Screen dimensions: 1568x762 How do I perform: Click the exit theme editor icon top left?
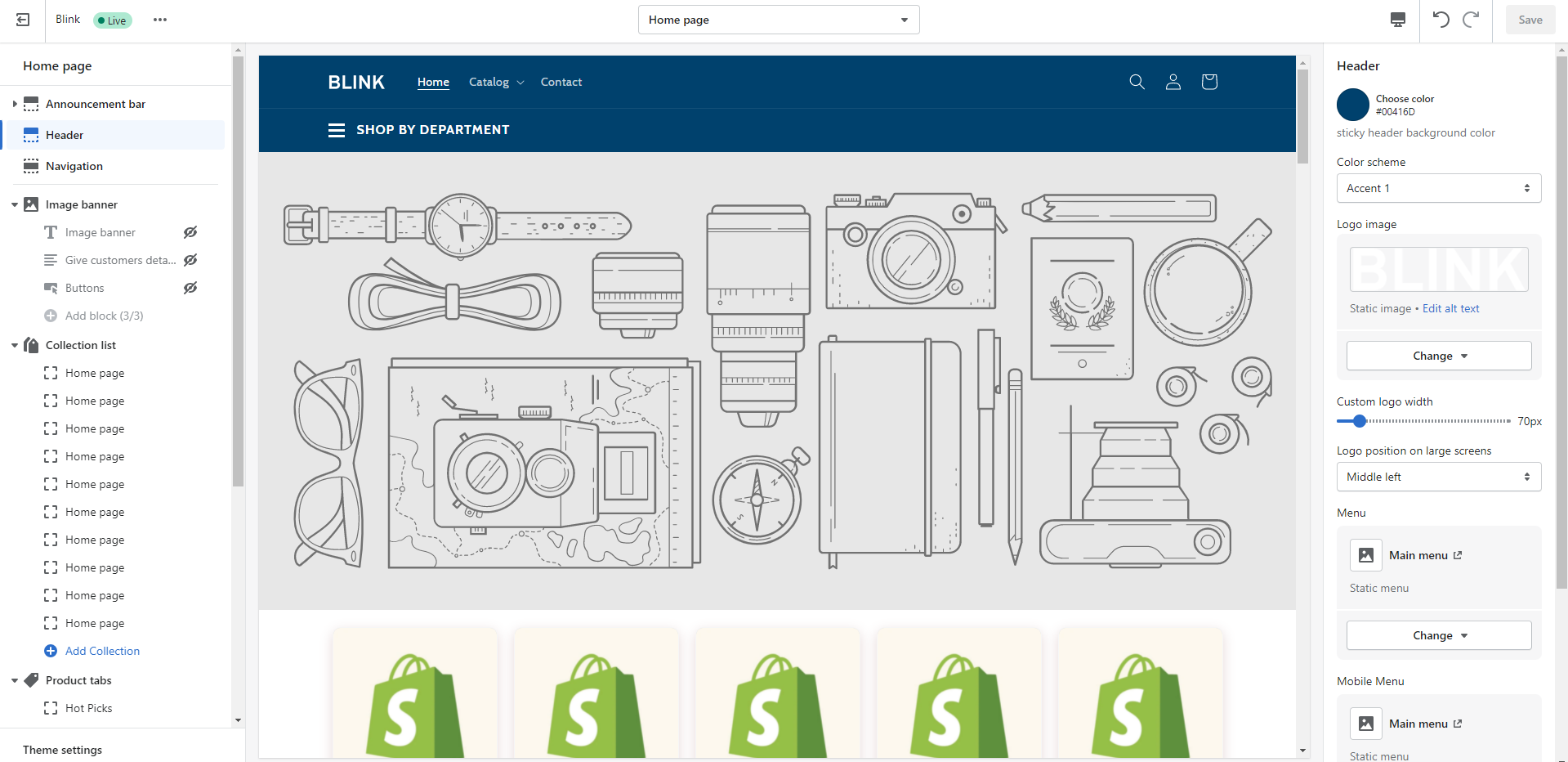tap(22, 20)
